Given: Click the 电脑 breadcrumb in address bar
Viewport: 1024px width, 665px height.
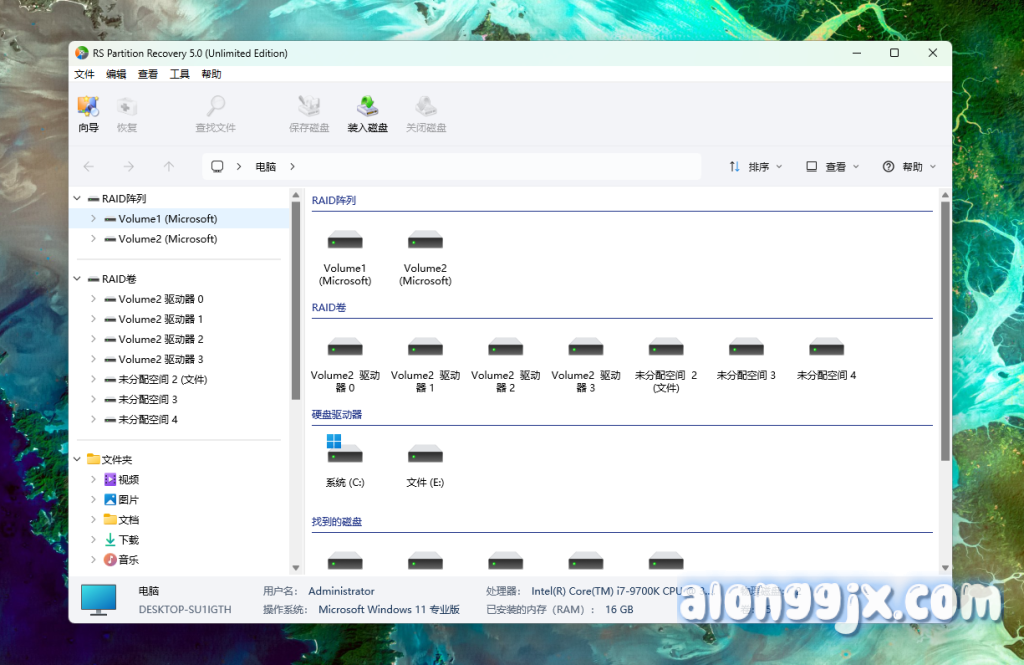Looking at the screenshot, I should point(265,167).
